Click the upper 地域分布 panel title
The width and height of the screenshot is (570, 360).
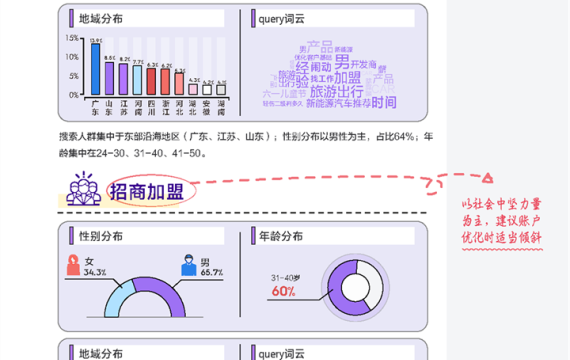pos(101,19)
